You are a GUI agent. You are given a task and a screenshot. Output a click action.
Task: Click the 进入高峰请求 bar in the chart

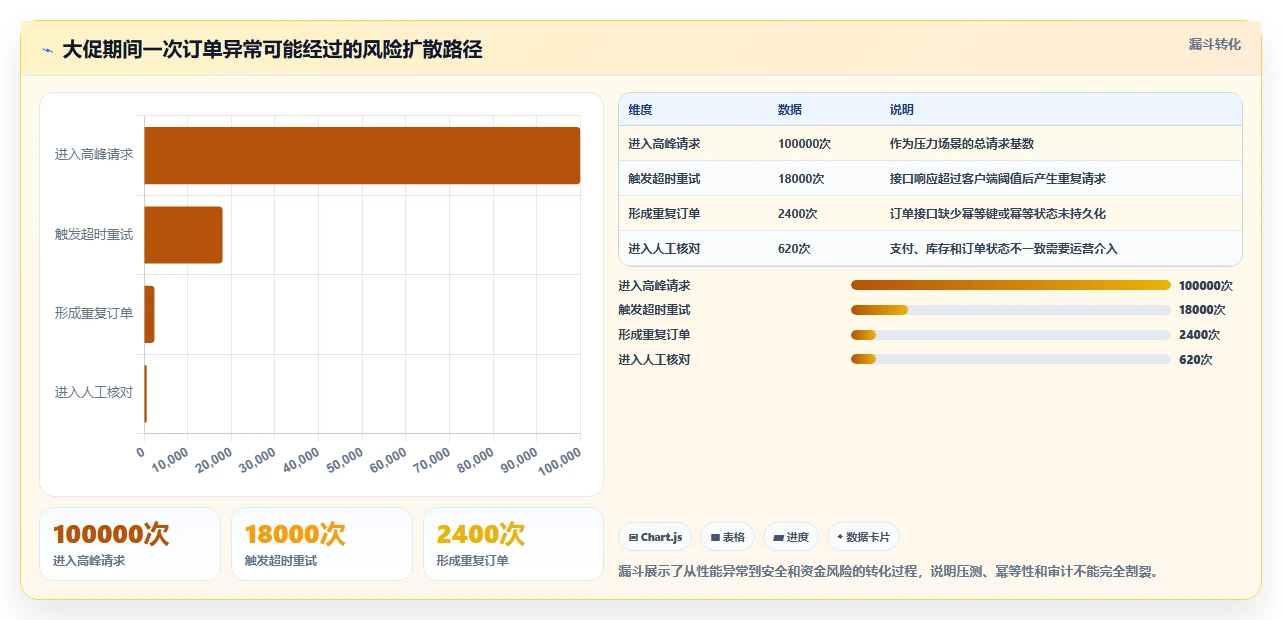[362, 155]
